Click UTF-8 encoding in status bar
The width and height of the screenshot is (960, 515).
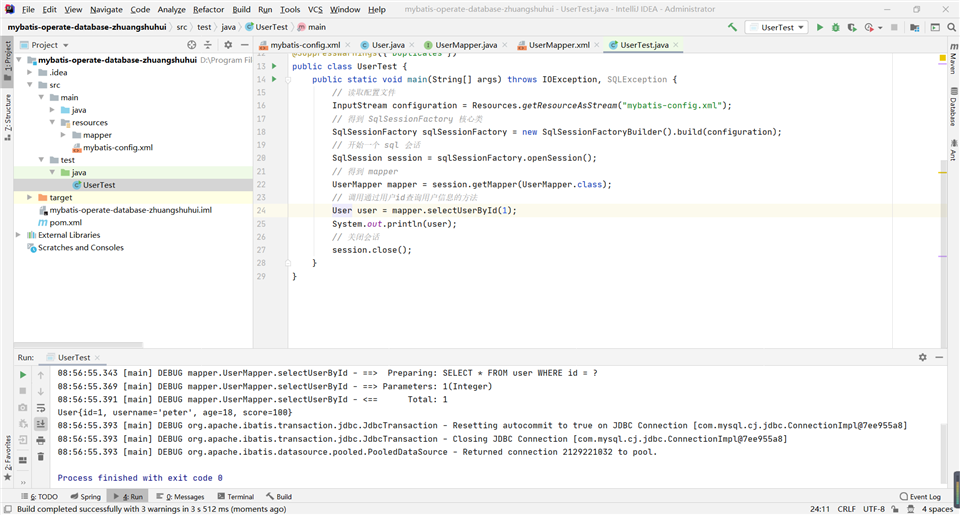point(874,509)
